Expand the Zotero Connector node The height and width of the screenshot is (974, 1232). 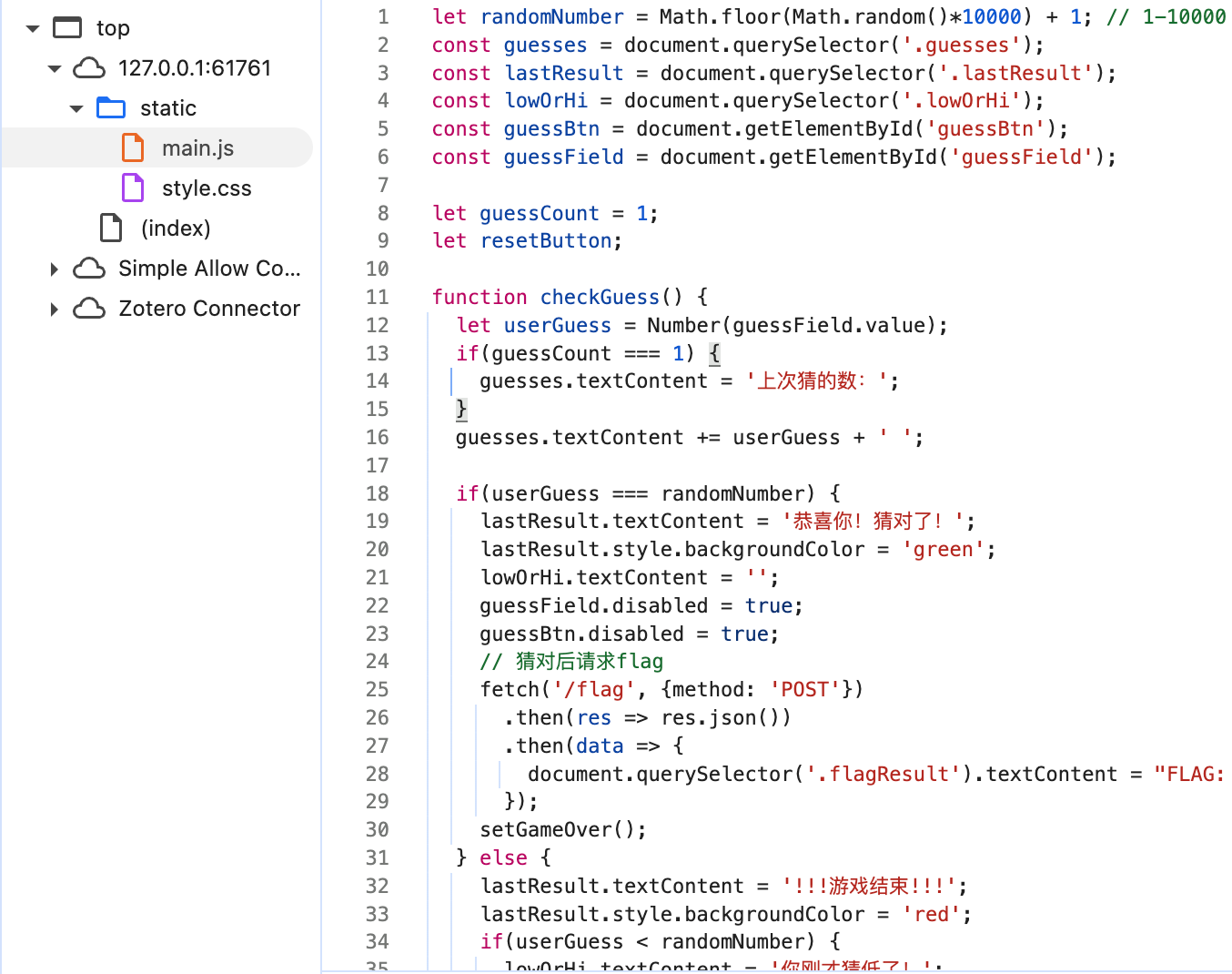coord(55,309)
